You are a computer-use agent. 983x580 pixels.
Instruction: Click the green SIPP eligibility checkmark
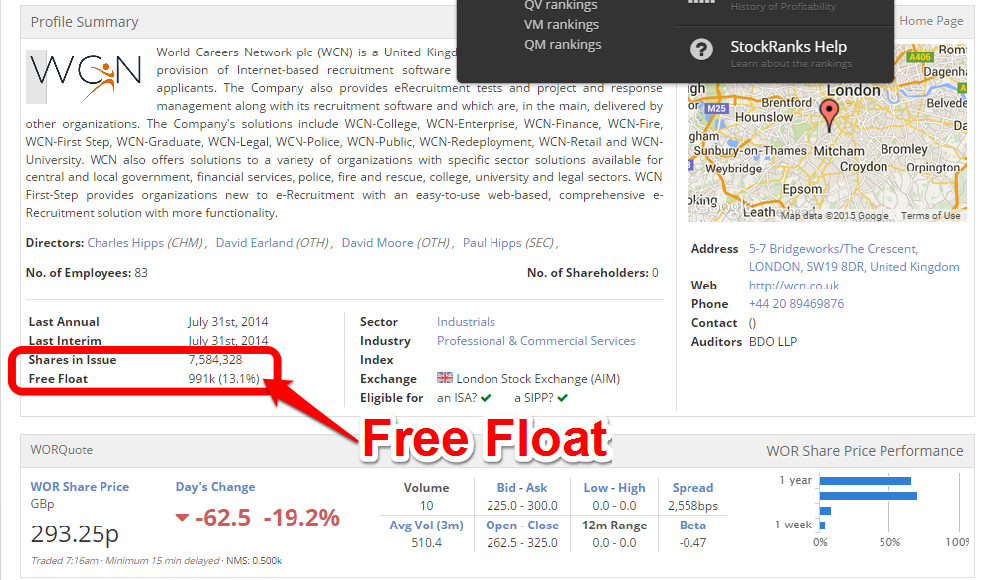[x=562, y=398]
